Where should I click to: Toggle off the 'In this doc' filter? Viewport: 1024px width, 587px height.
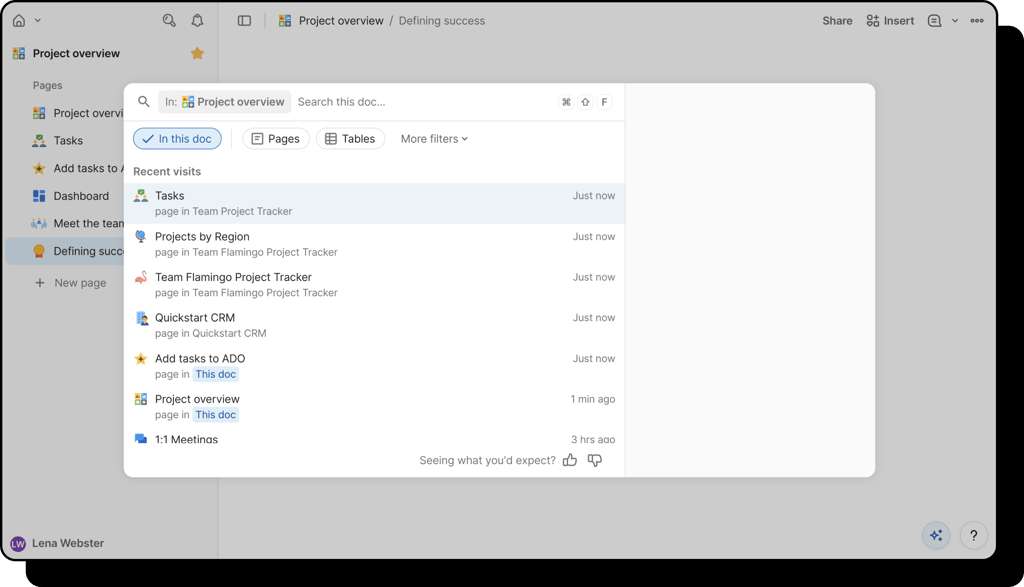coord(177,138)
